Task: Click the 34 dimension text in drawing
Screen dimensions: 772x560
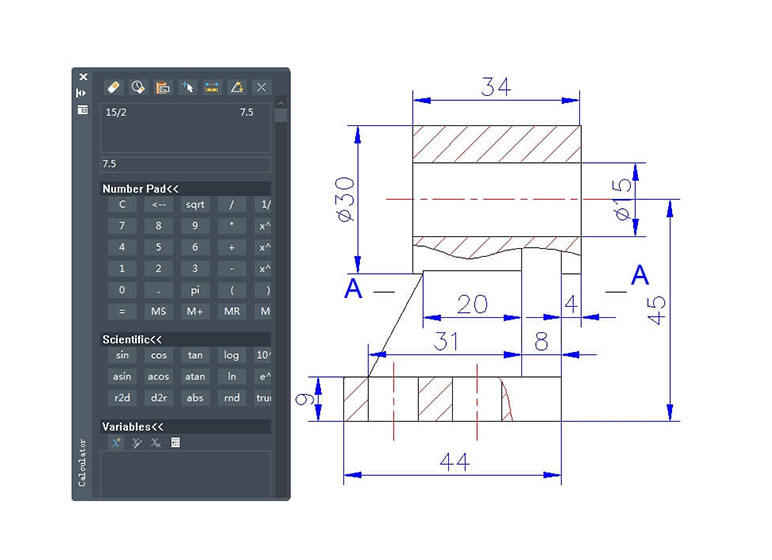Action: click(x=496, y=87)
